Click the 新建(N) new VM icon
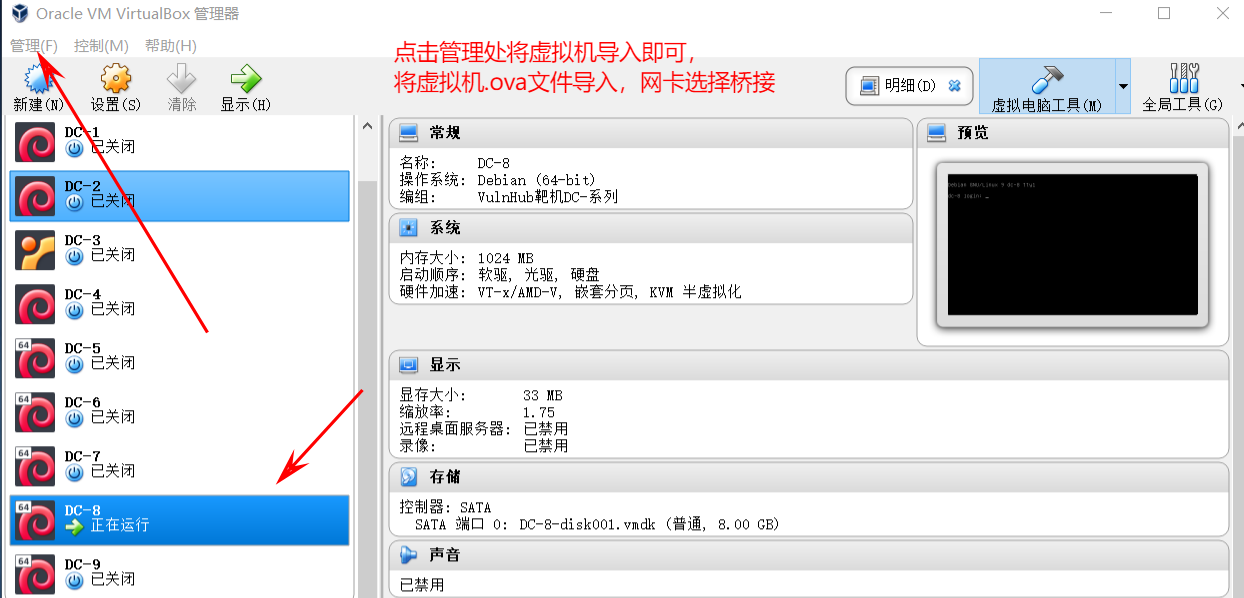Viewport: 1244px width, 598px height. tap(38, 78)
